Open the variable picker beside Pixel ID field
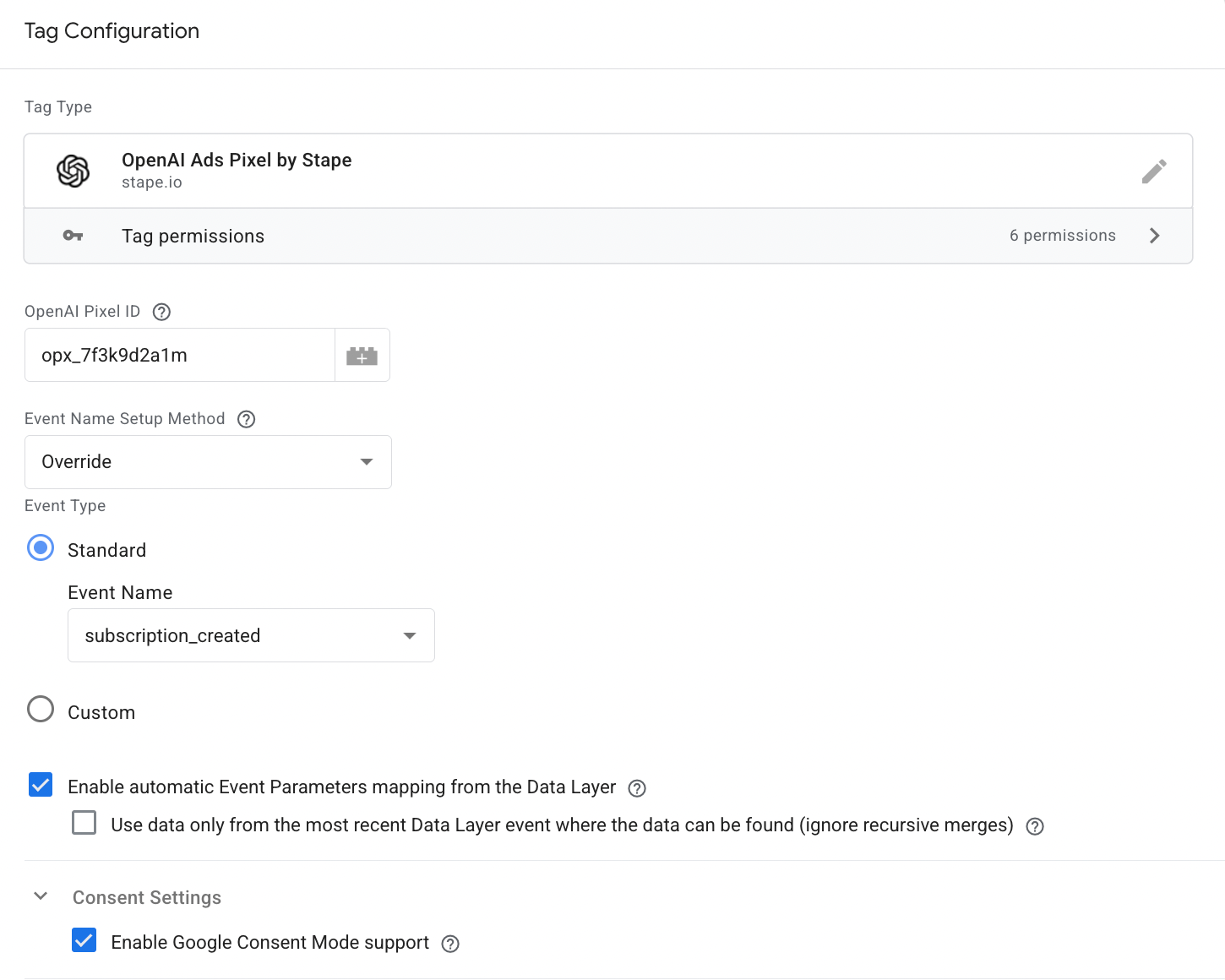The image size is (1225, 980). [x=362, y=356]
